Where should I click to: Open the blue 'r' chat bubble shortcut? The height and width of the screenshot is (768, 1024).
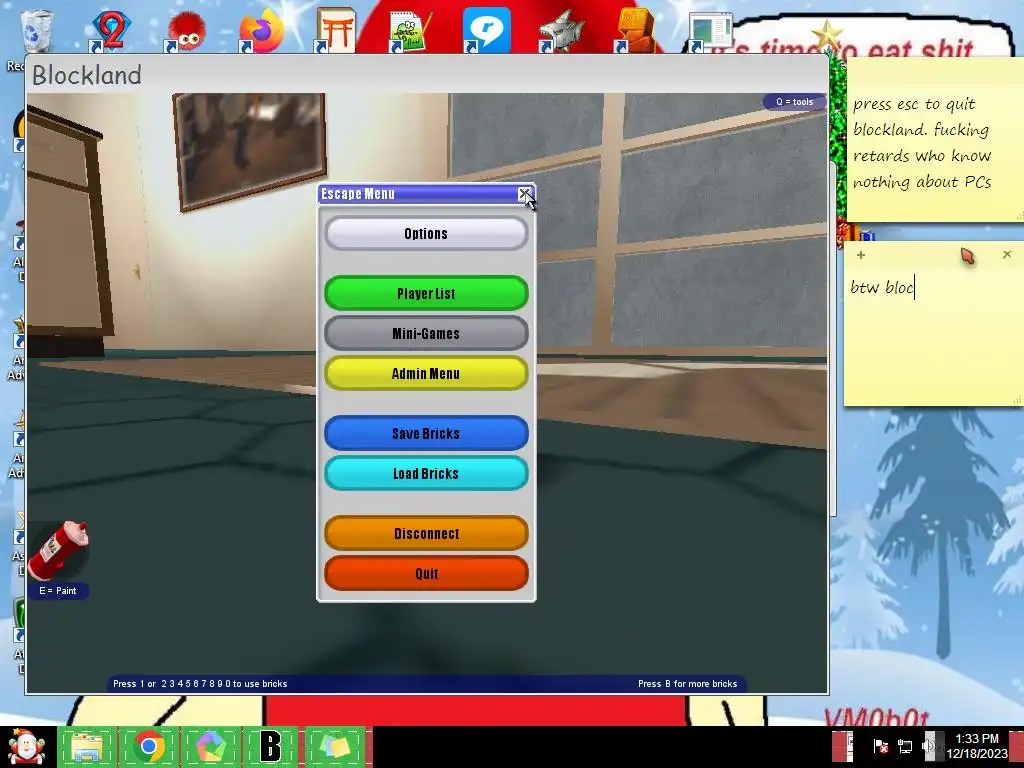[487, 30]
